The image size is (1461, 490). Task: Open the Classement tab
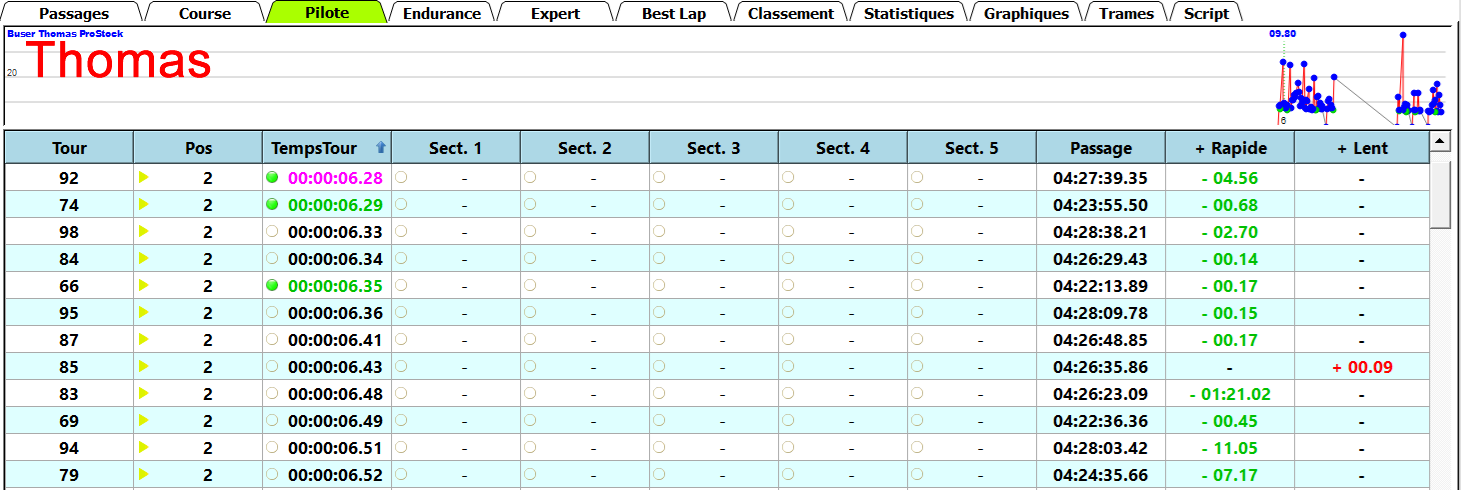790,13
